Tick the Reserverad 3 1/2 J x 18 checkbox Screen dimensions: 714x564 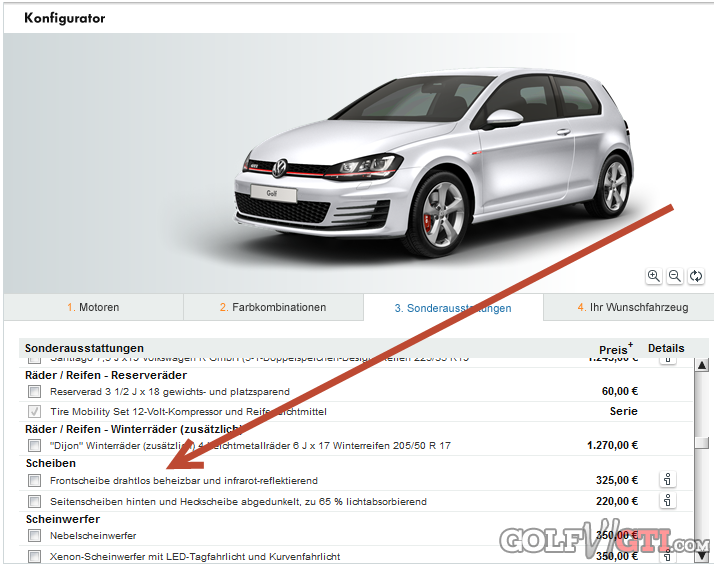coord(34,391)
